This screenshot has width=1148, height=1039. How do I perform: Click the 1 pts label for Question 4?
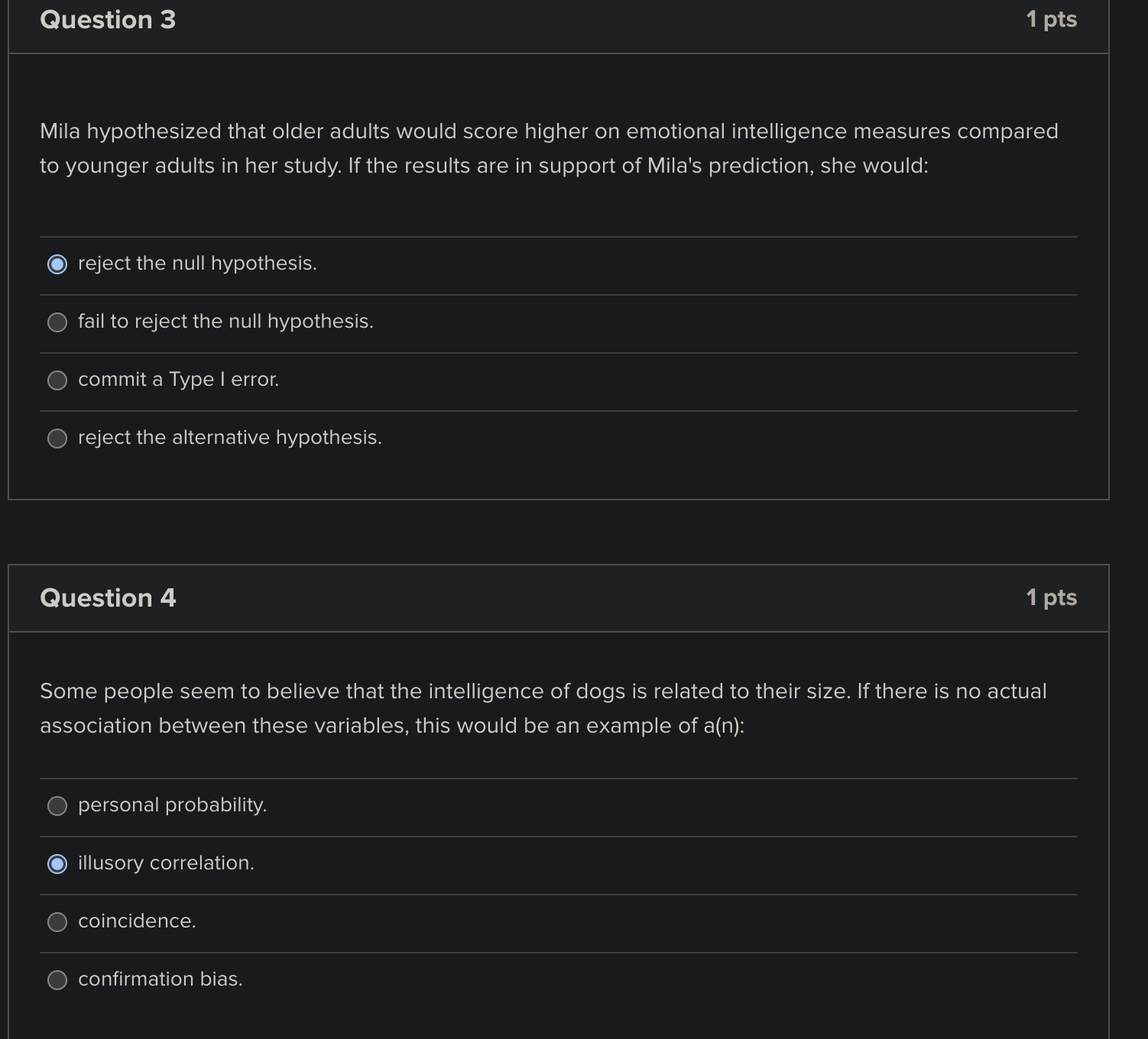(x=1051, y=598)
